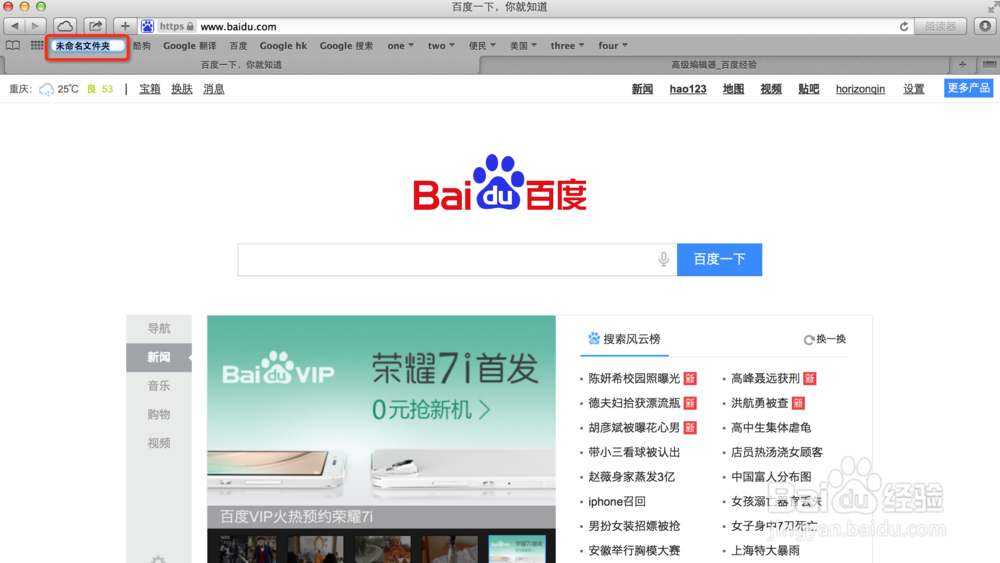This screenshot has height=563, width=1000.
Task: Click the Baidu paw favicon in address bar
Action: point(147,26)
